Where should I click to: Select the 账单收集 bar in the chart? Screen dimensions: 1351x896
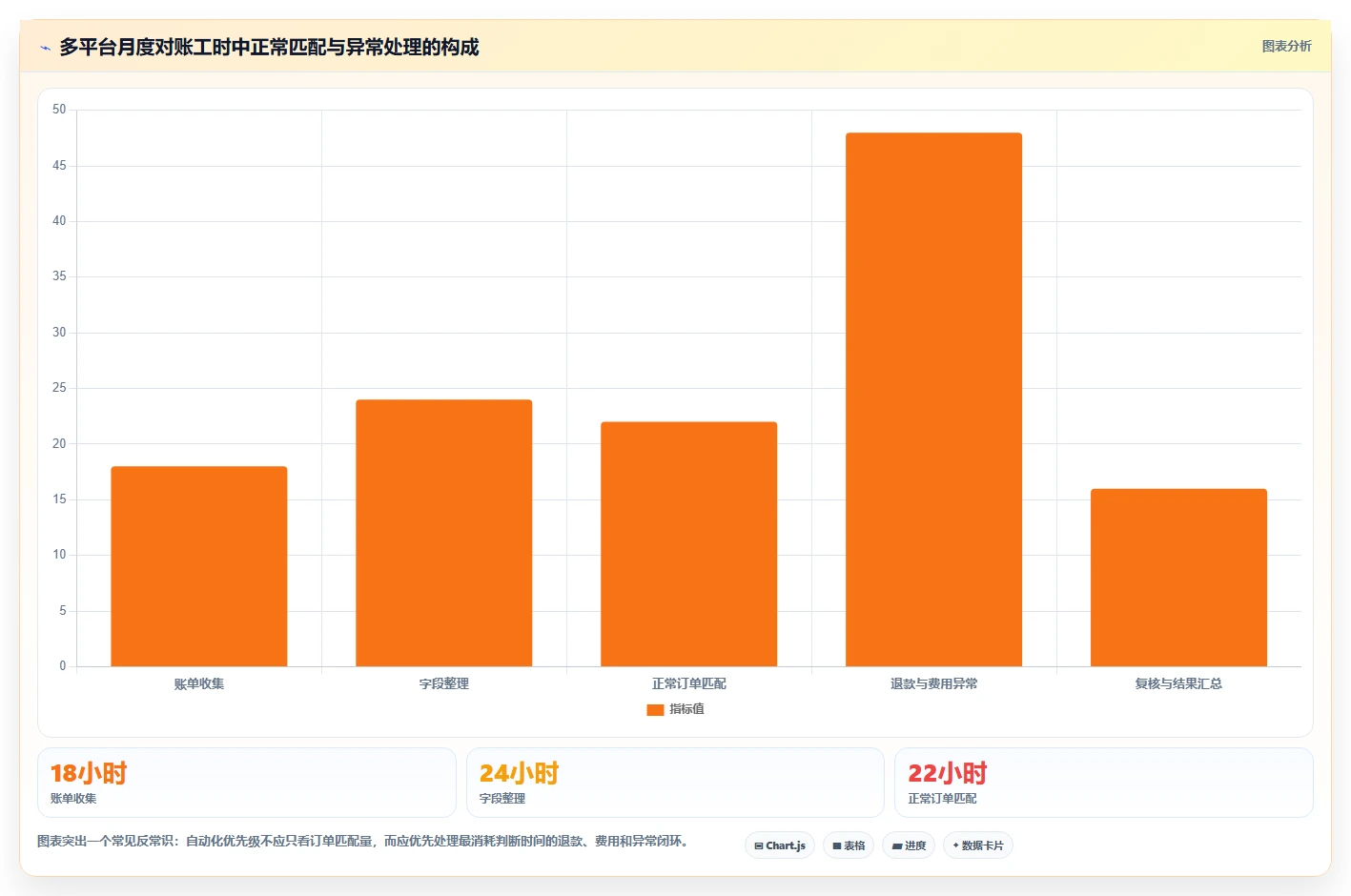tap(199, 566)
